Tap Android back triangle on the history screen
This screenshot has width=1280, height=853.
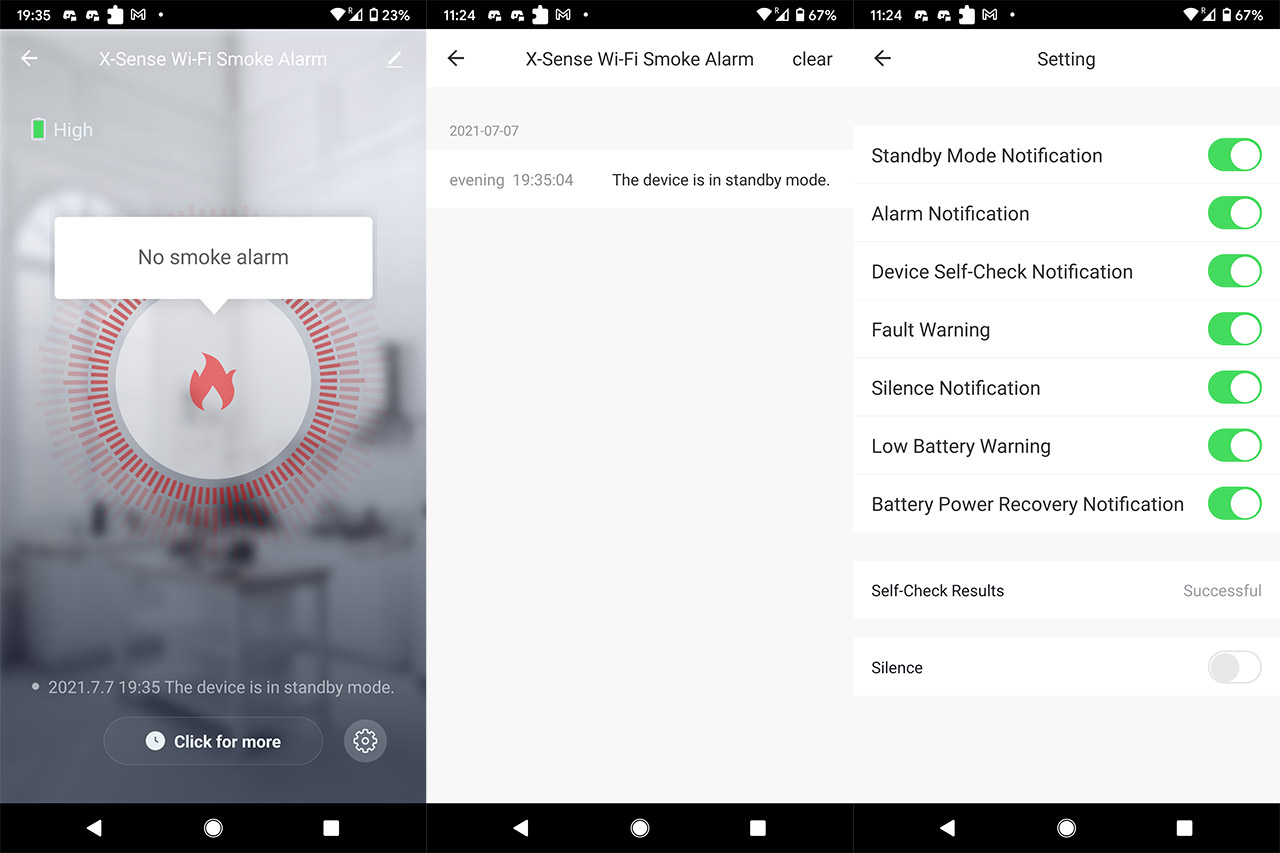point(520,827)
